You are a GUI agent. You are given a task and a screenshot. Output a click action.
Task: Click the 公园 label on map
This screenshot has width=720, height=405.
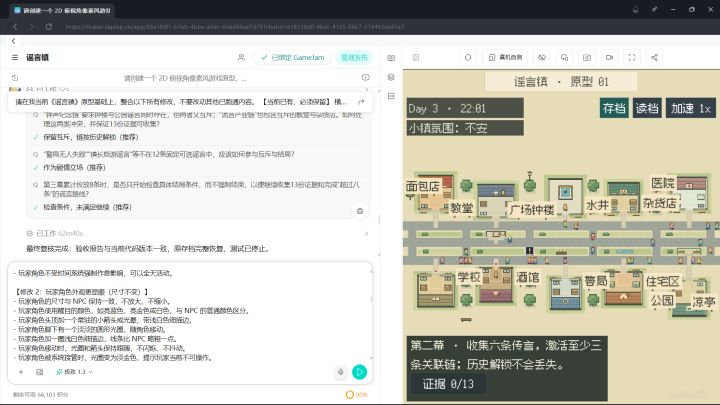[x=662, y=300]
